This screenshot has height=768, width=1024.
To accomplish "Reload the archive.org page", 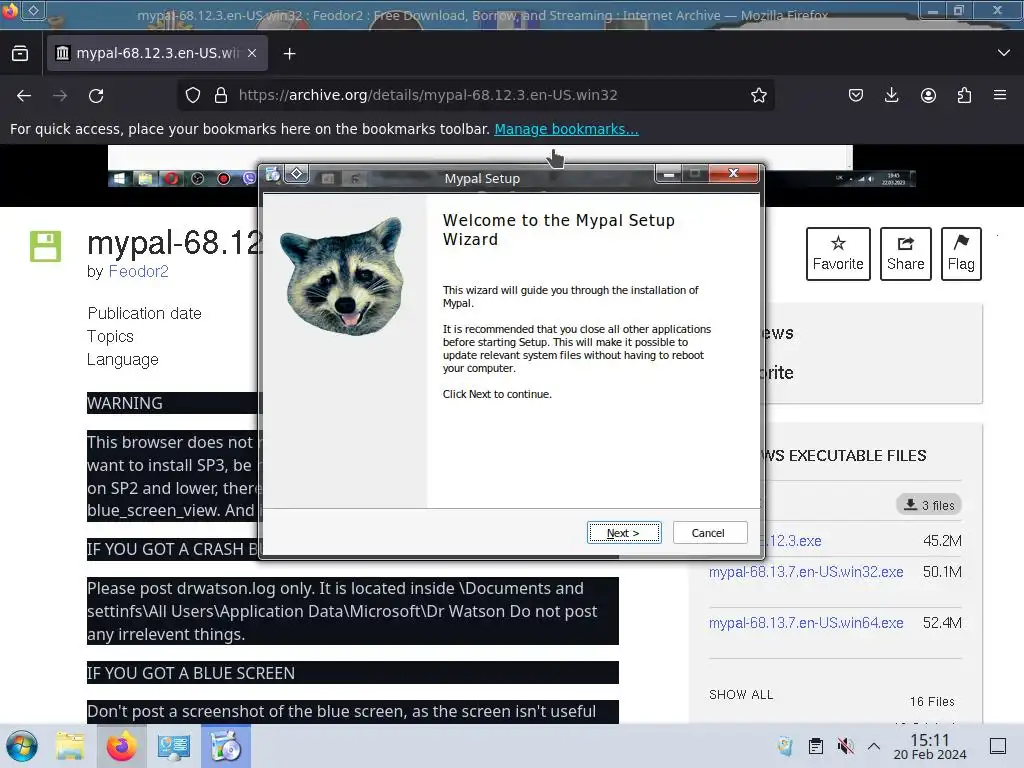I will click(x=96, y=95).
